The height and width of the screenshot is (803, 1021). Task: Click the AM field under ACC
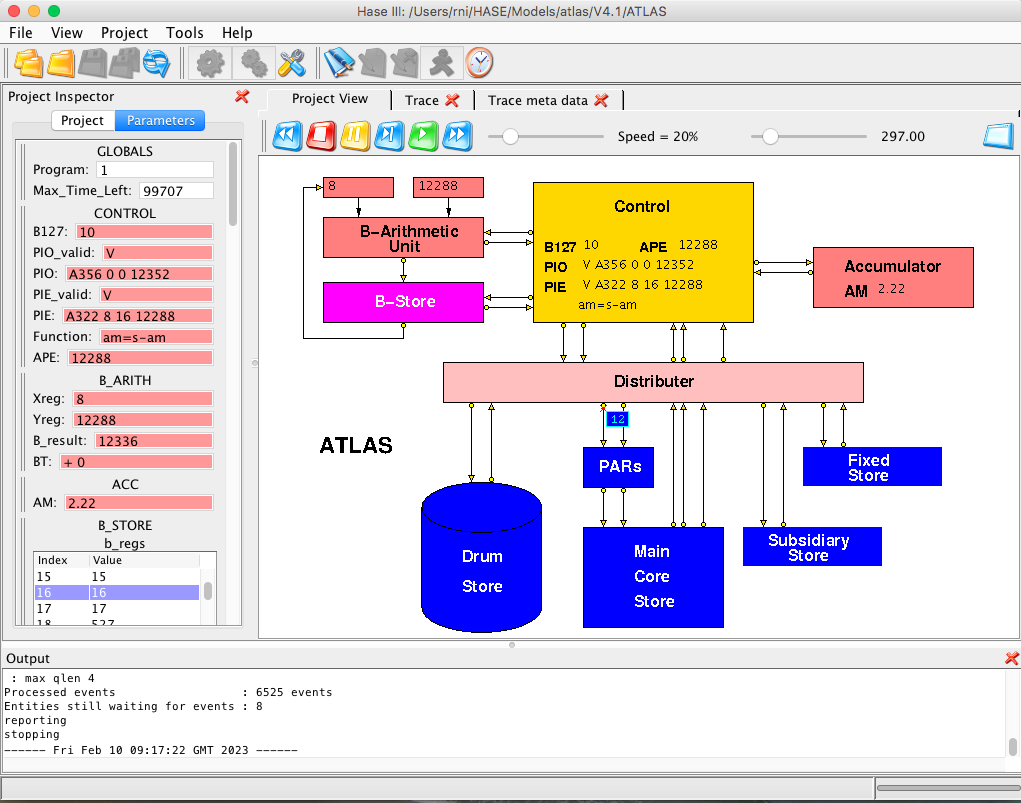click(x=139, y=503)
